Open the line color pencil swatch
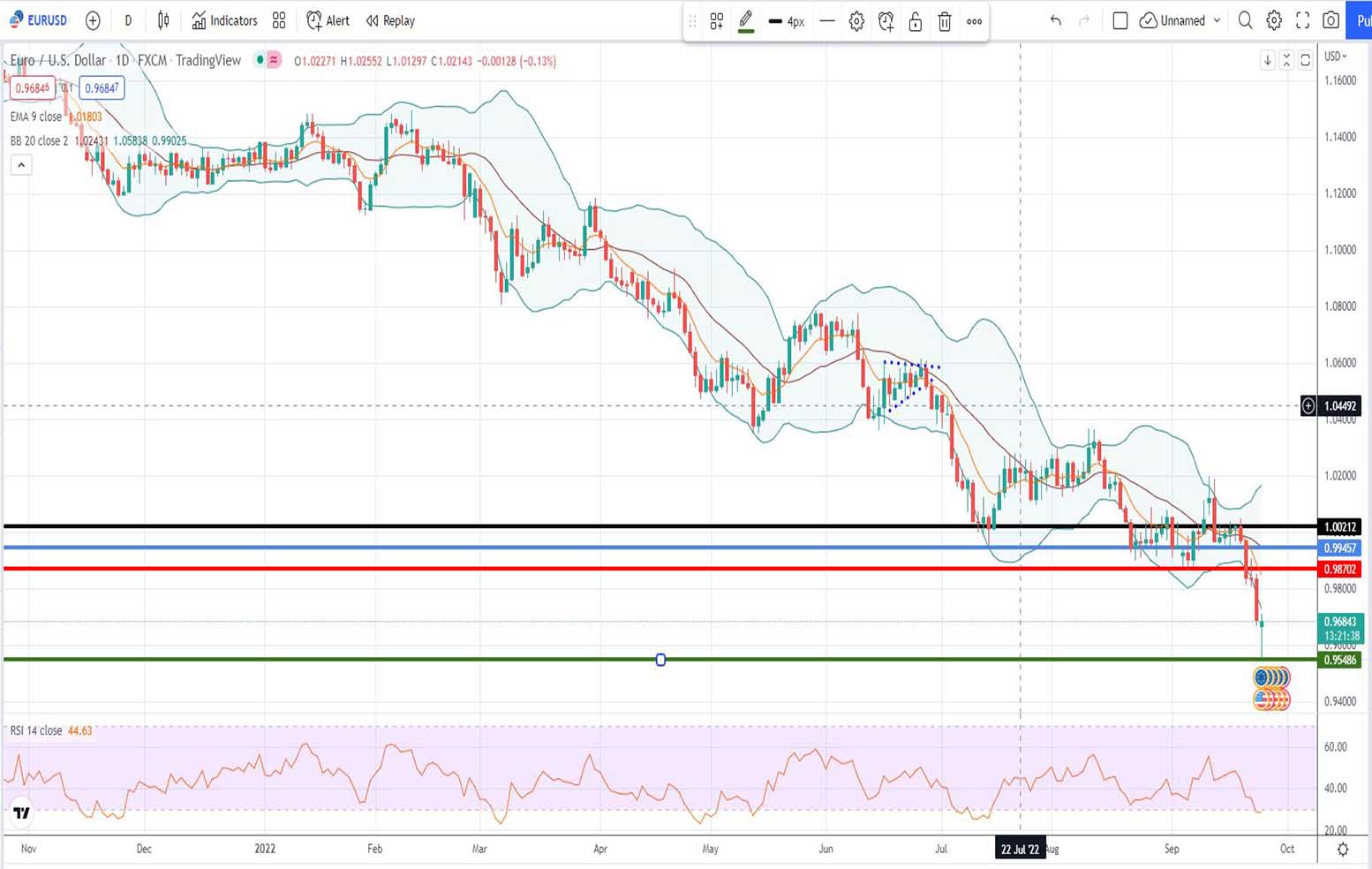The image size is (1372, 869). [745, 21]
